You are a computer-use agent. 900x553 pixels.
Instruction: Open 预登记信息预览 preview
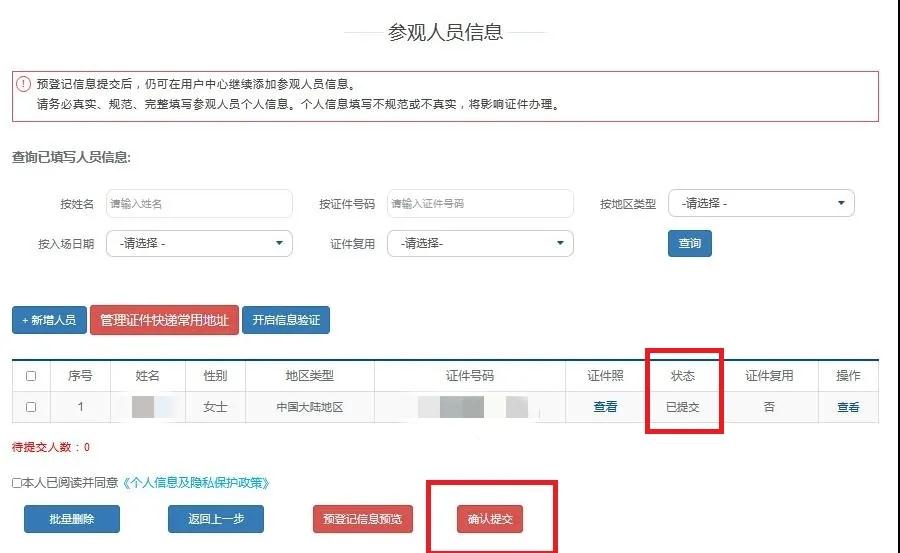(x=362, y=519)
